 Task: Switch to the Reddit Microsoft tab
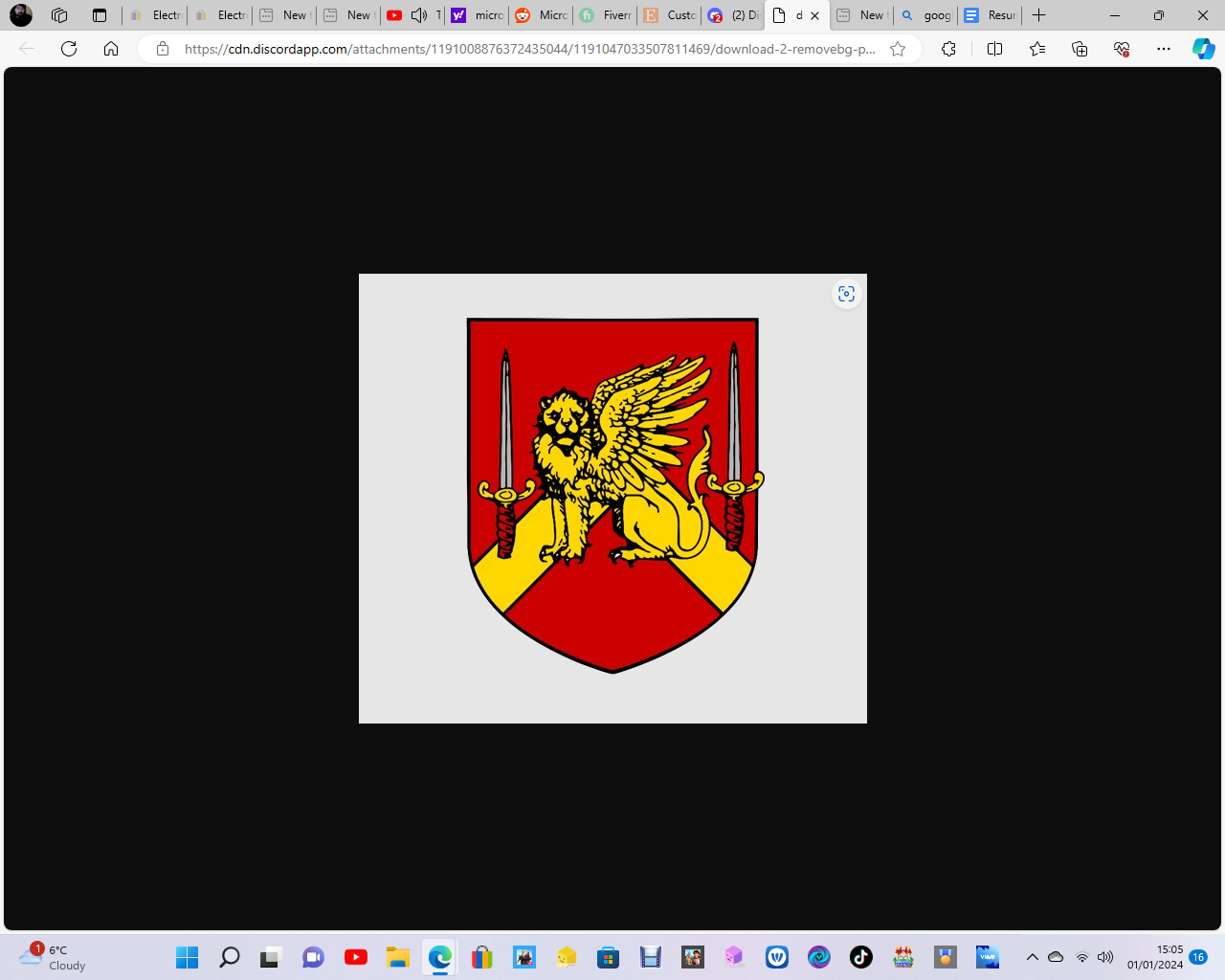click(542, 15)
